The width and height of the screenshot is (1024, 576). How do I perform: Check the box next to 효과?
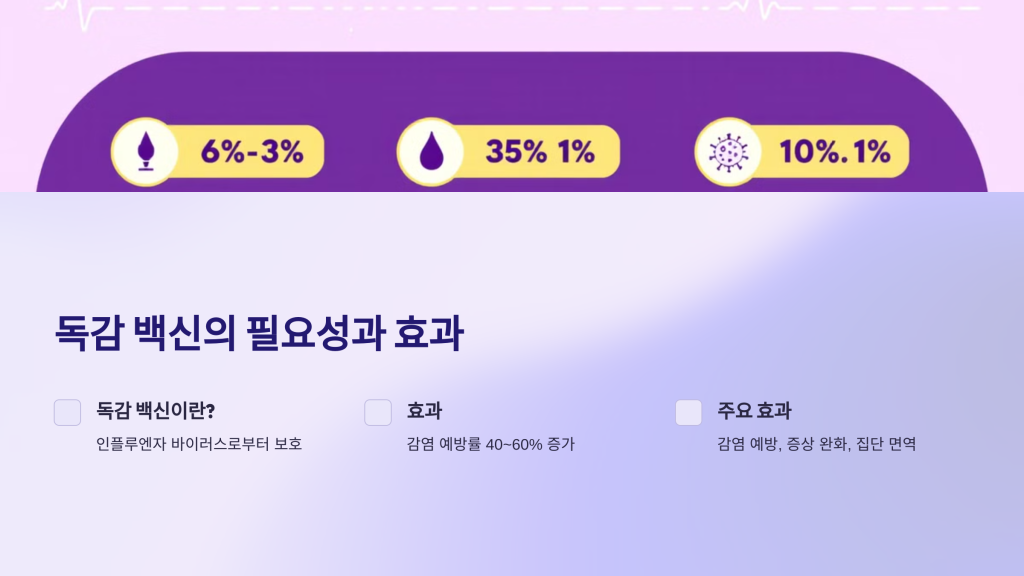pyautogui.click(x=378, y=412)
